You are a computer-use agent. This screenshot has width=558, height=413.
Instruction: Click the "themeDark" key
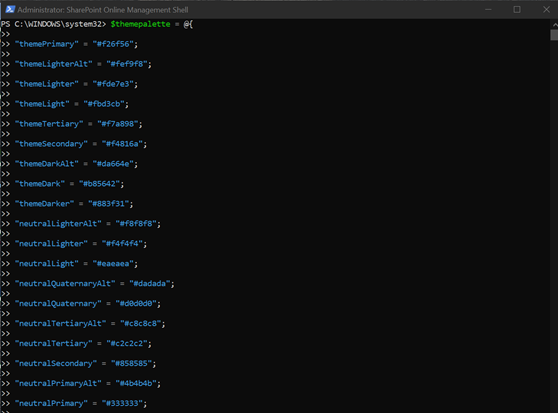[x=40, y=184]
